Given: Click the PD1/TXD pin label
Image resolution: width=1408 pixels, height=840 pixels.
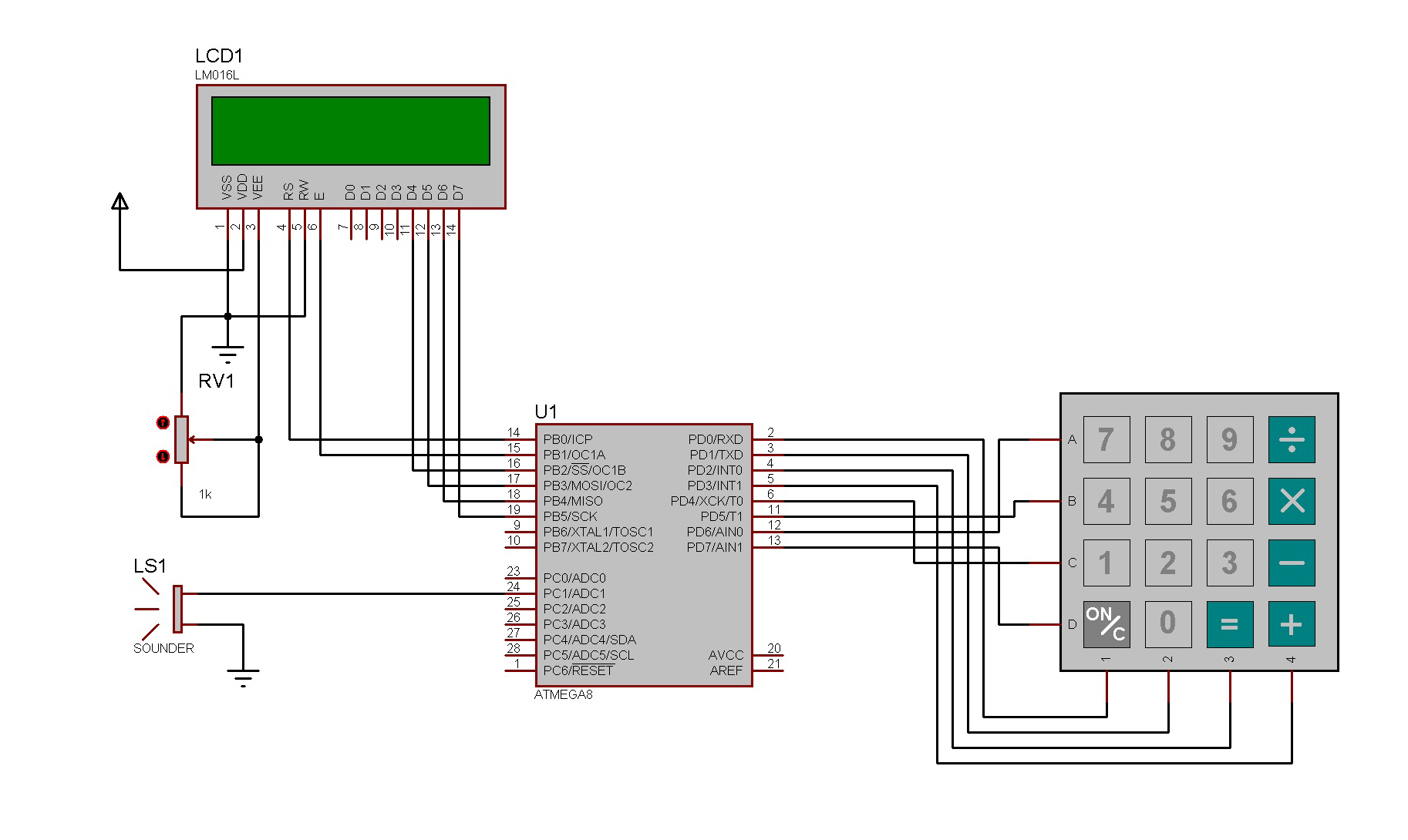Looking at the screenshot, I should (x=716, y=455).
